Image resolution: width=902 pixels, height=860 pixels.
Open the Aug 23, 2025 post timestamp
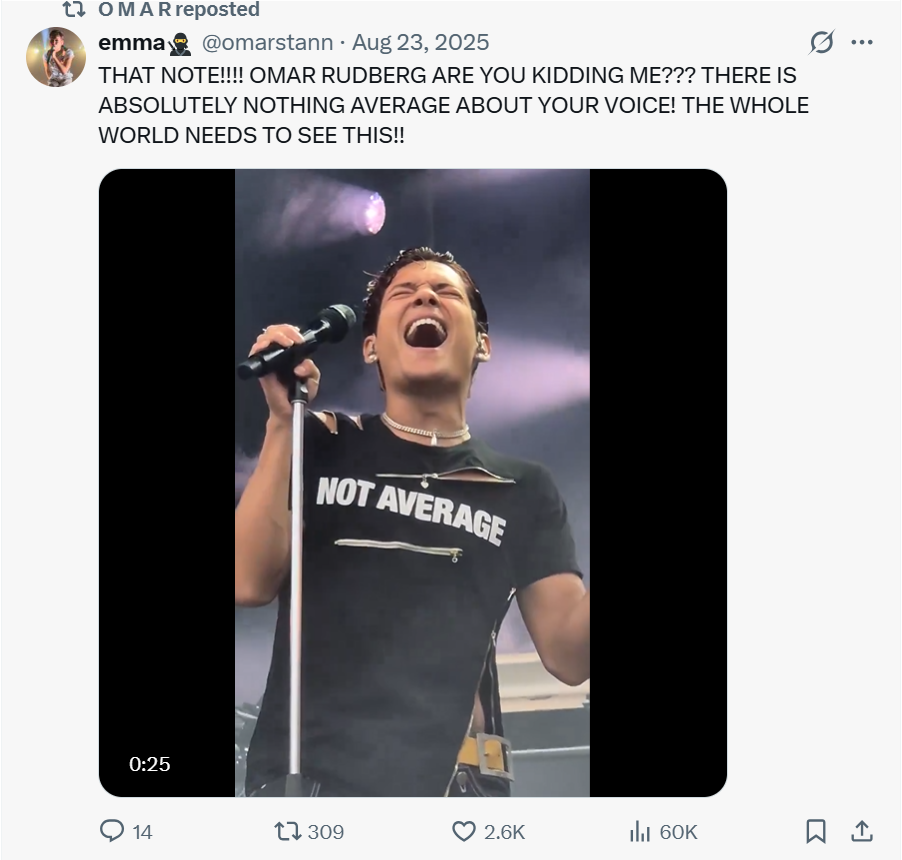click(x=420, y=42)
